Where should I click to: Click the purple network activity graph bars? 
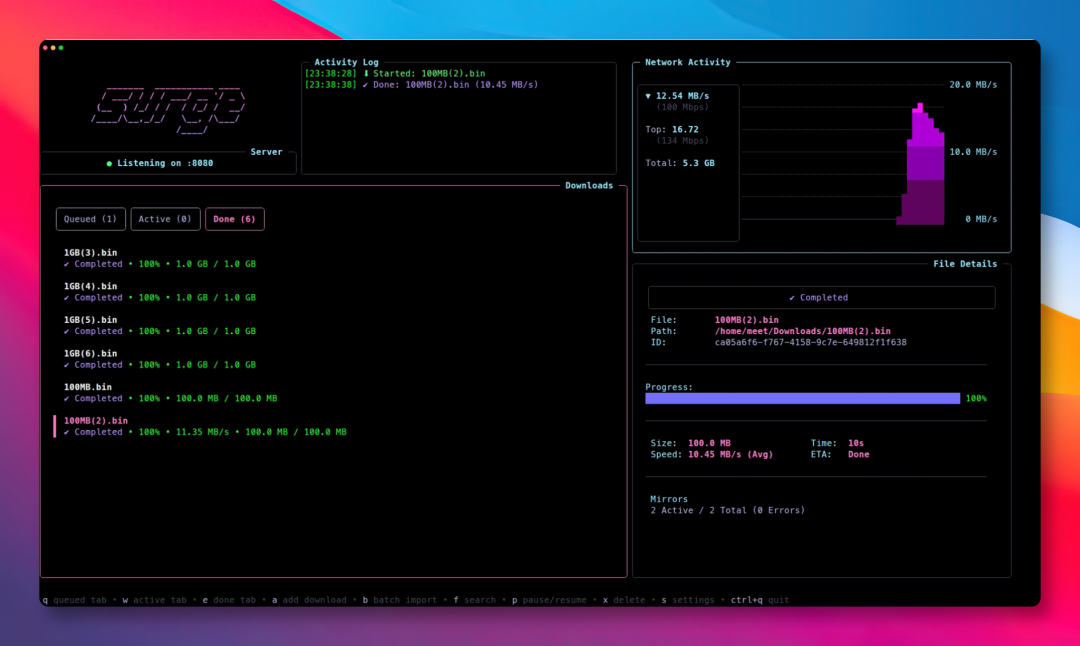[921, 170]
